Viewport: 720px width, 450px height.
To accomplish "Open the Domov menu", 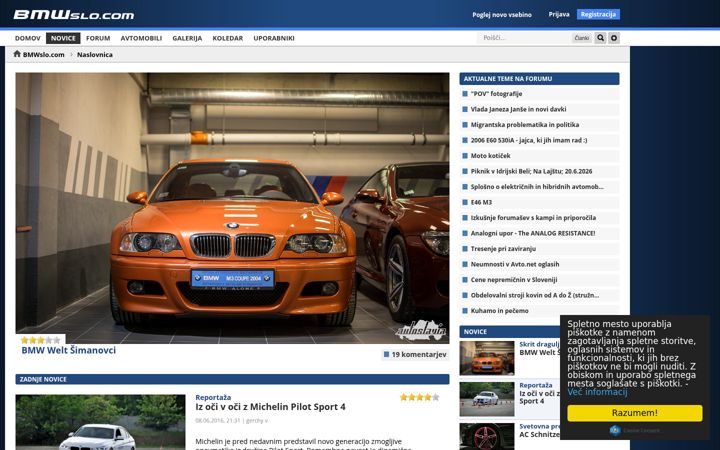I will (x=28, y=38).
